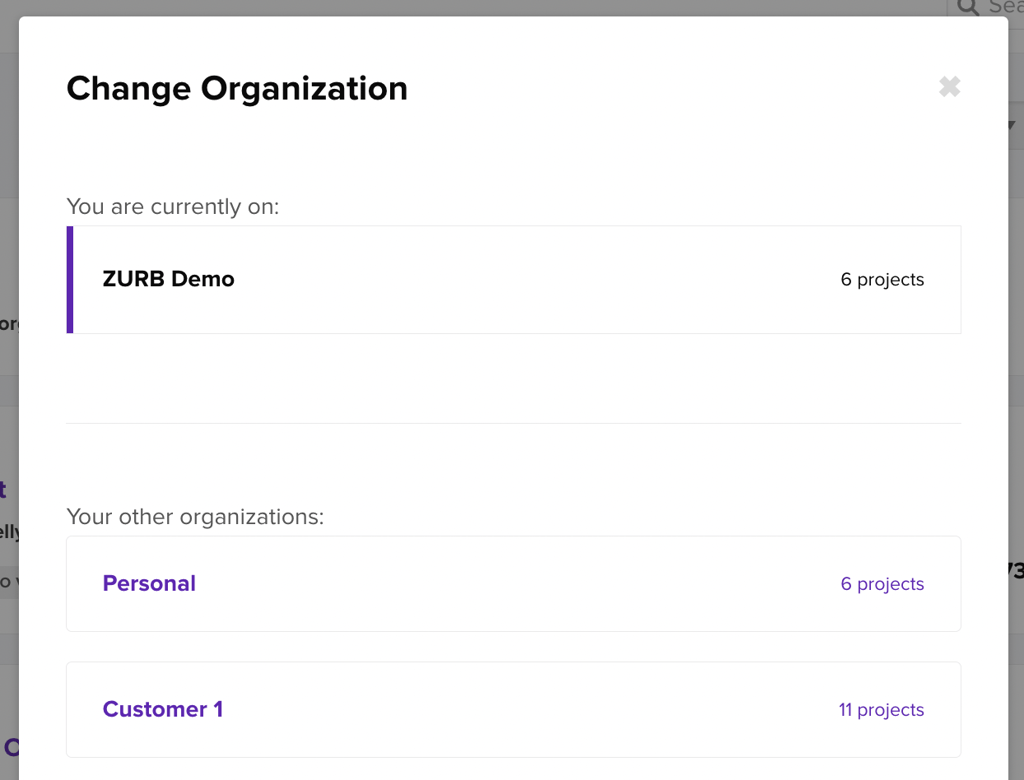Click Customer 1's "11 projects" count
The width and height of the screenshot is (1024, 780).
coord(881,710)
